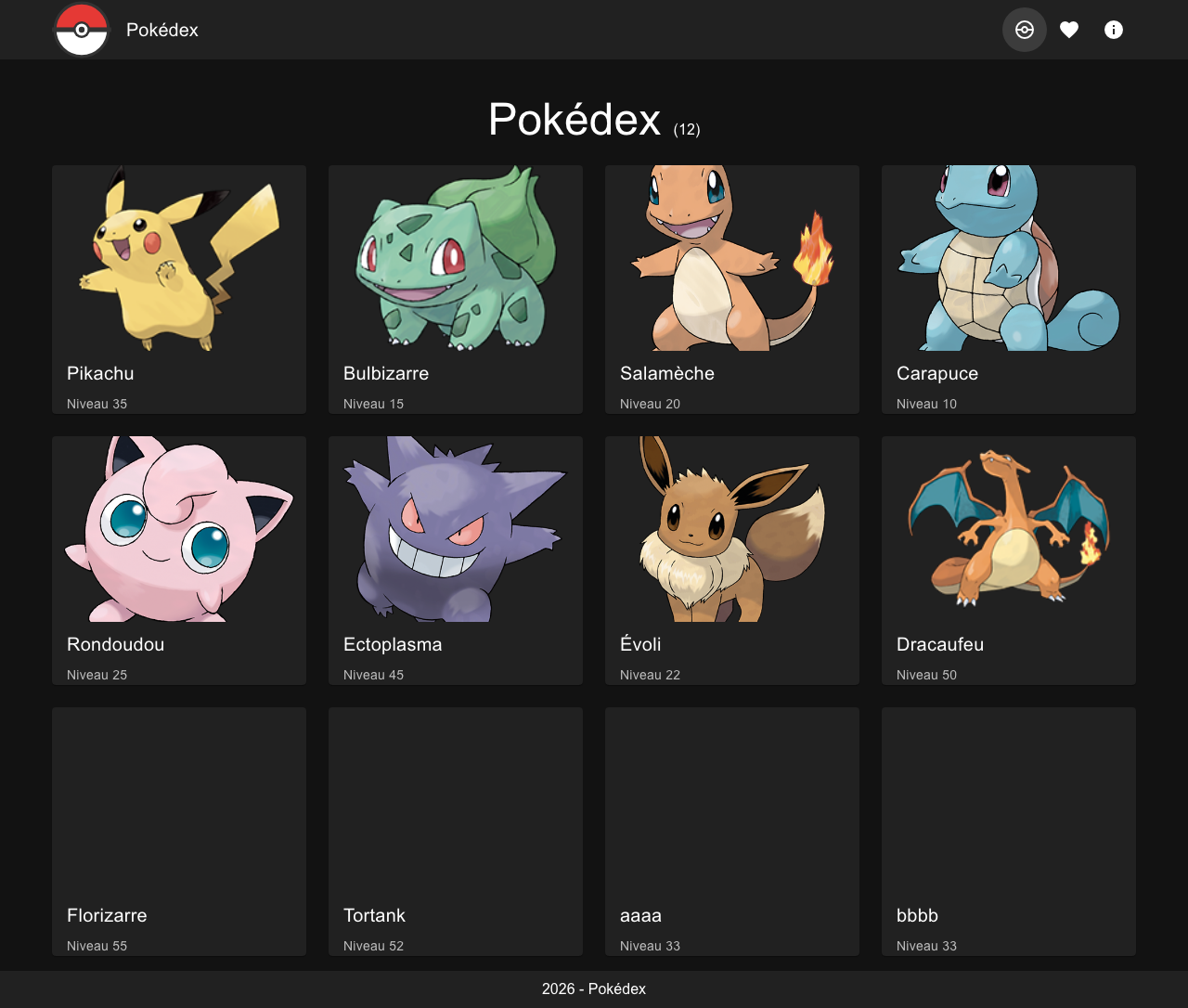
Task: Open the Florizarre card
Action: 179,831
